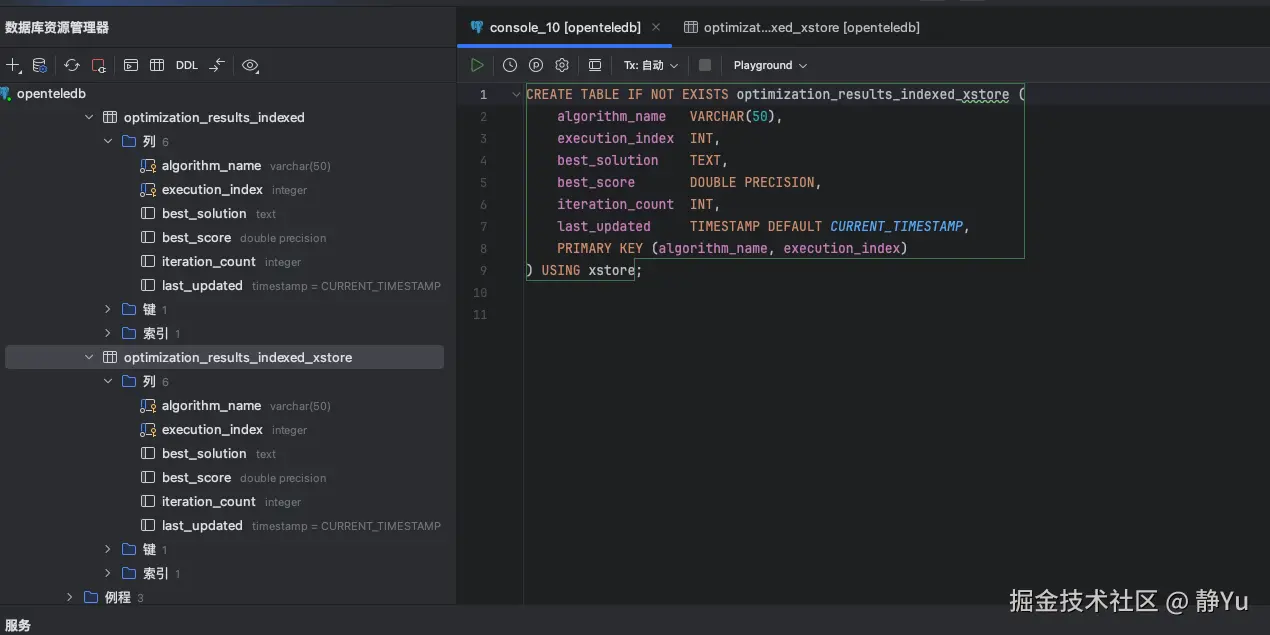Collapse the optimization_results_indexed table node
The height and width of the screenshot is (635, 1270).
pyautogui.click(x=89, y=117)
